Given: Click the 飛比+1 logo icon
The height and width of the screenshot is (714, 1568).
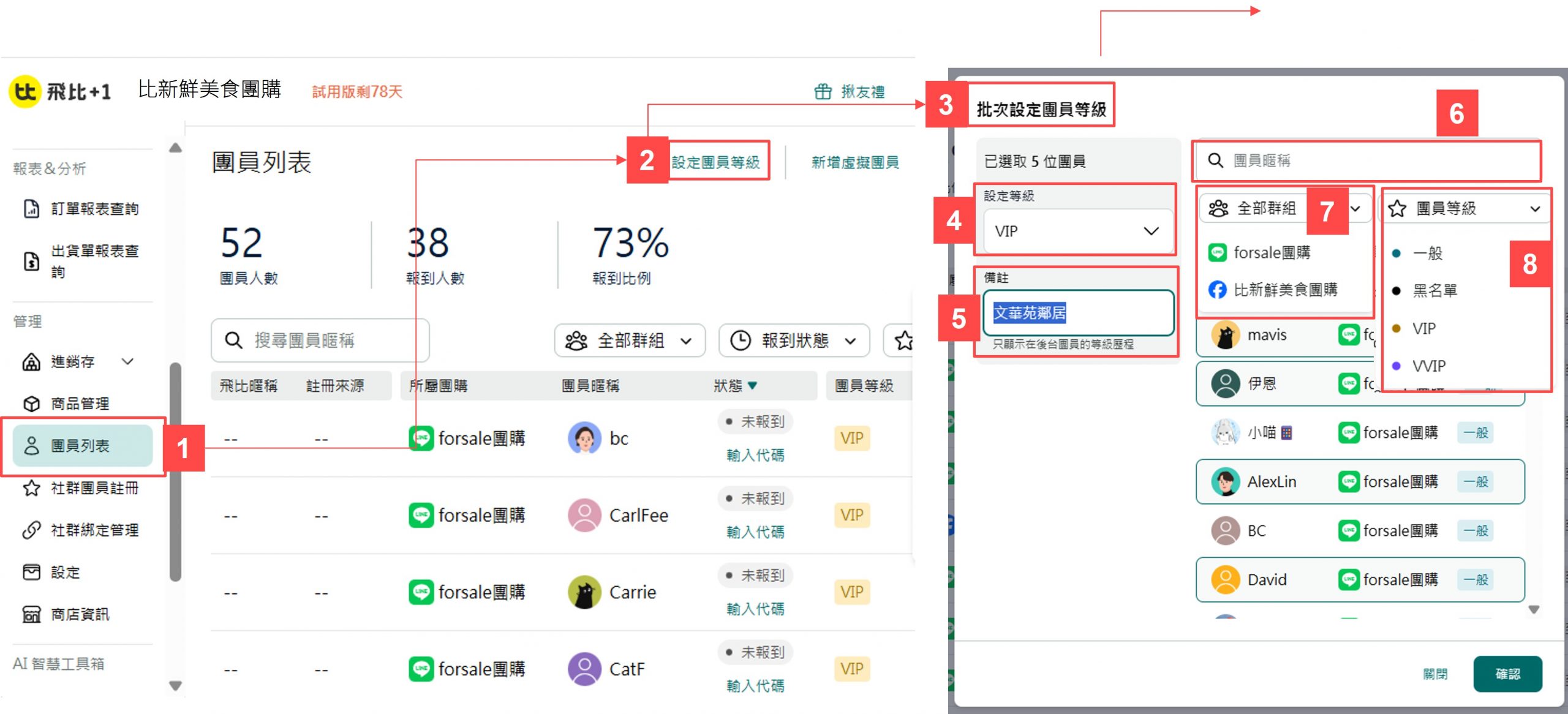Looking at the screenshot, I should [26, 91].
